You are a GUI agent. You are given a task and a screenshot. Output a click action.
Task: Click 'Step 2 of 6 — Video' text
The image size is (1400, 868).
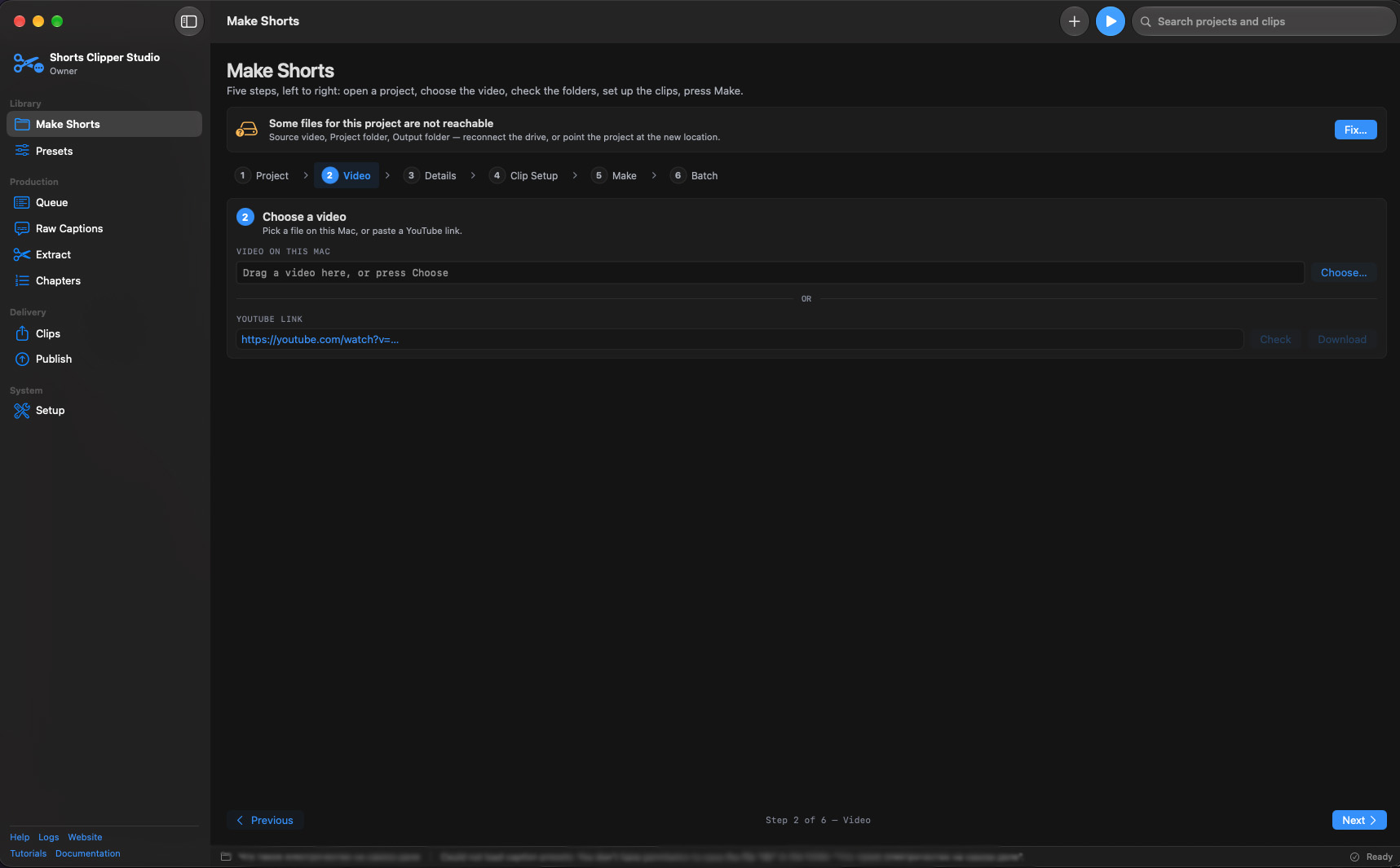(818, 820)
